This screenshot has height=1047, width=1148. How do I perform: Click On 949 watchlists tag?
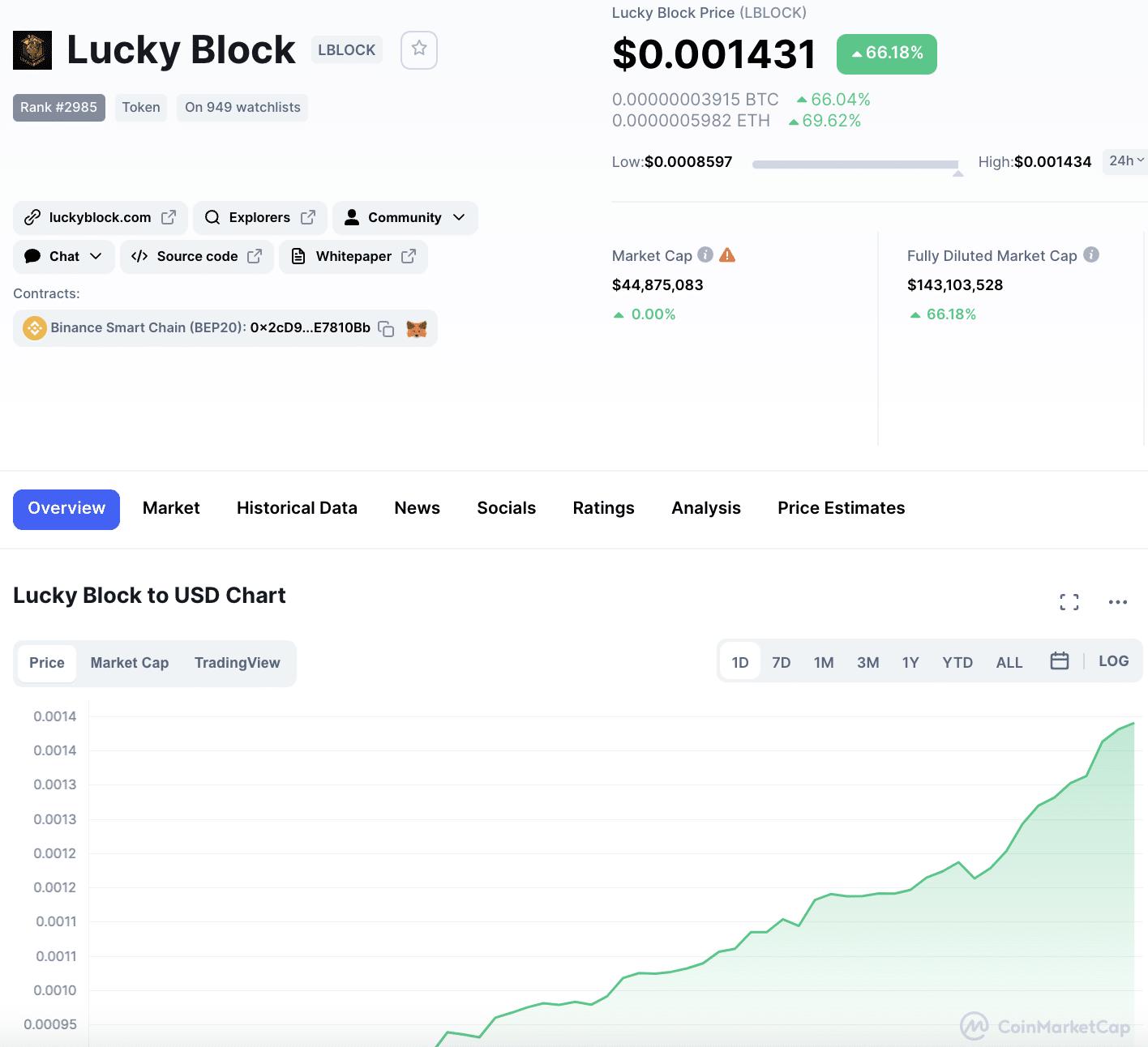(x=242, y=107)
